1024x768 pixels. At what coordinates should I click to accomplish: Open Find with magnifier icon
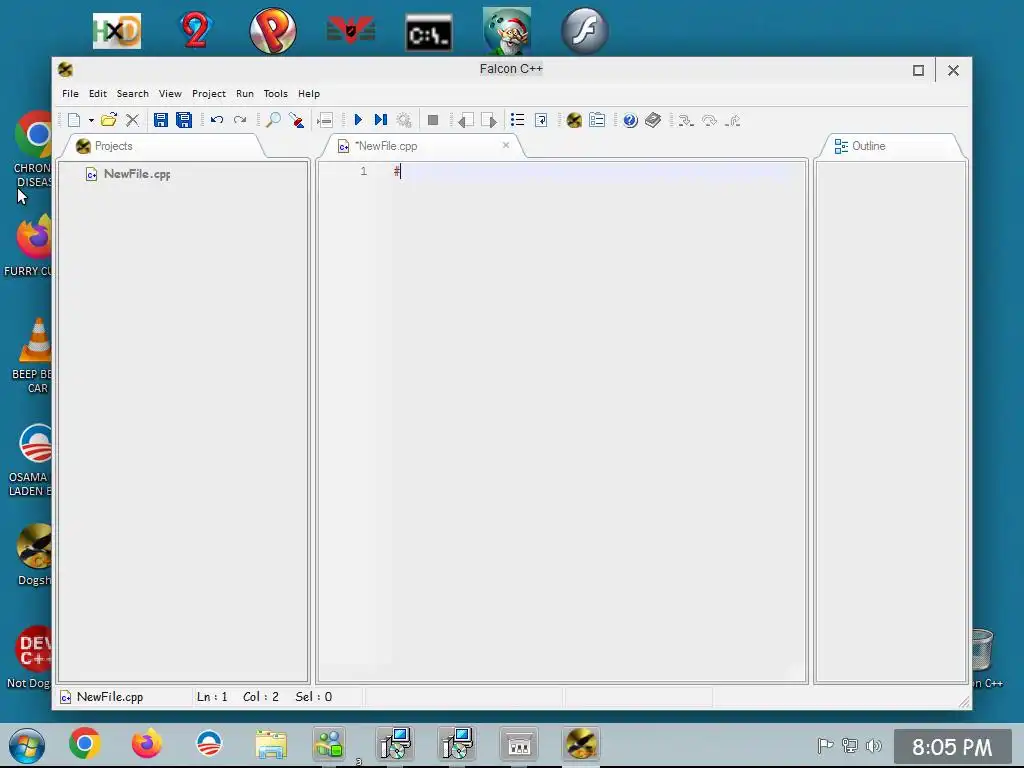point(273,120)
